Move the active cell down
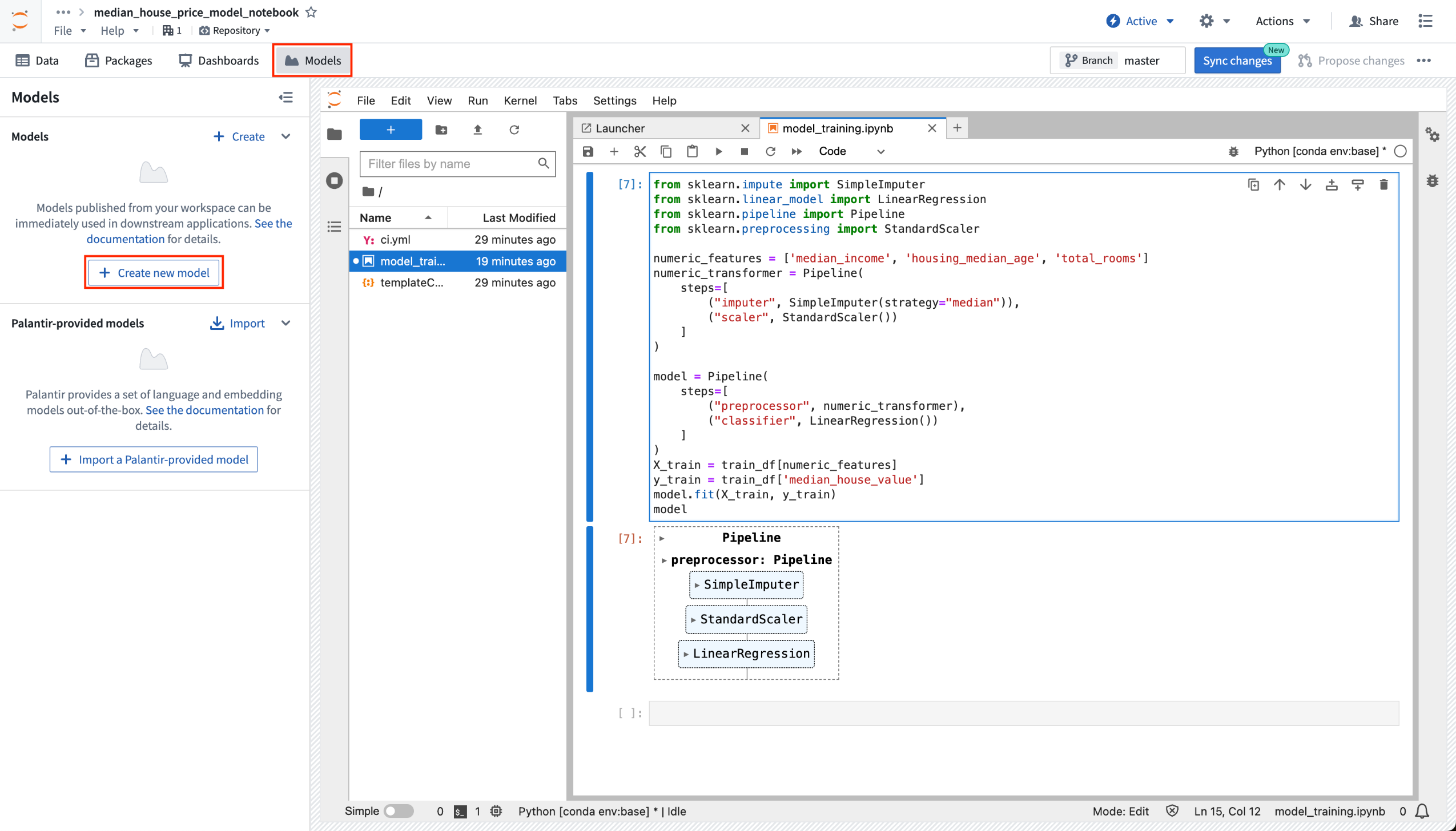 [1305, 184]
